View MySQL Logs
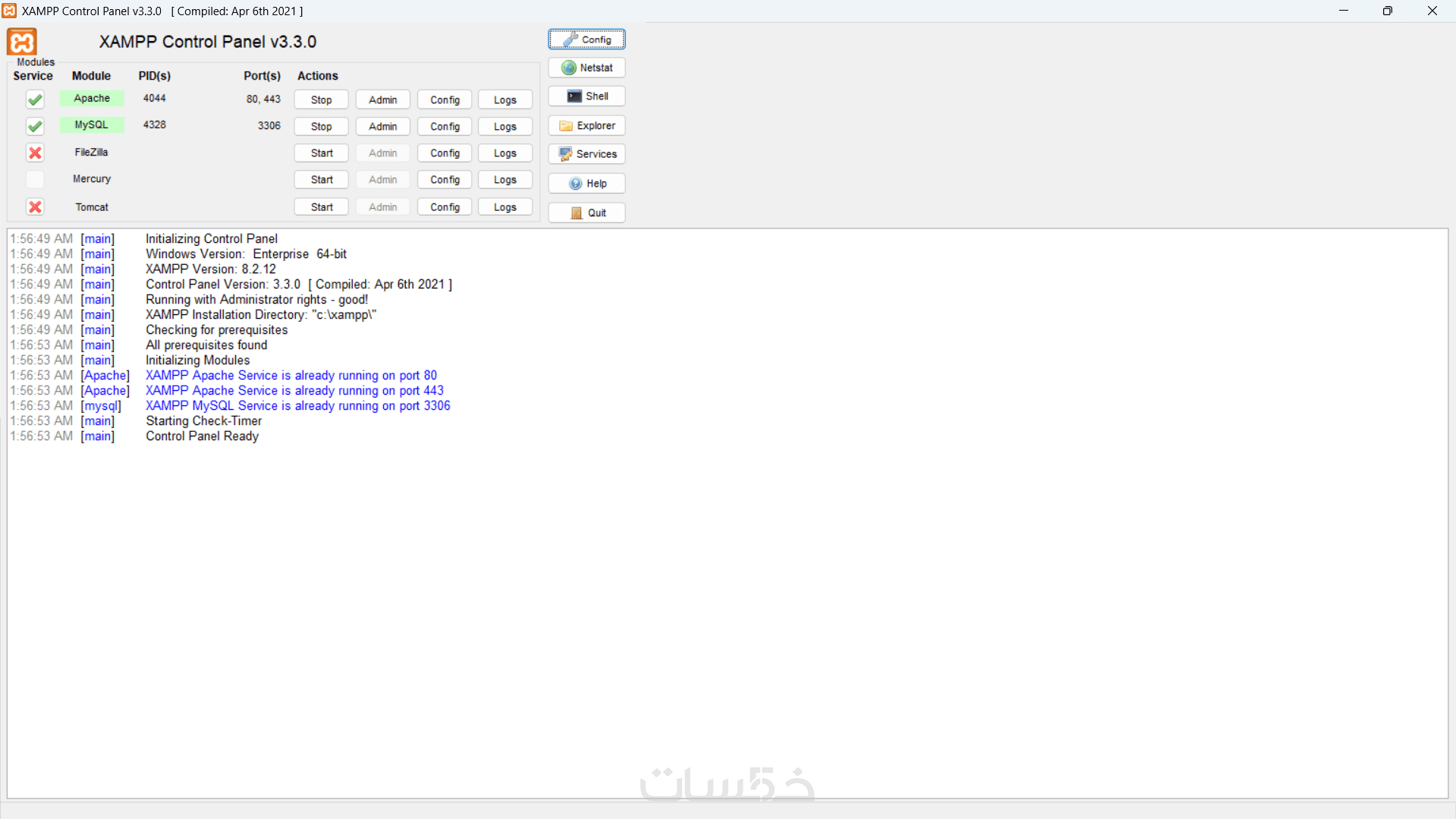 click(x=505, y=126)
